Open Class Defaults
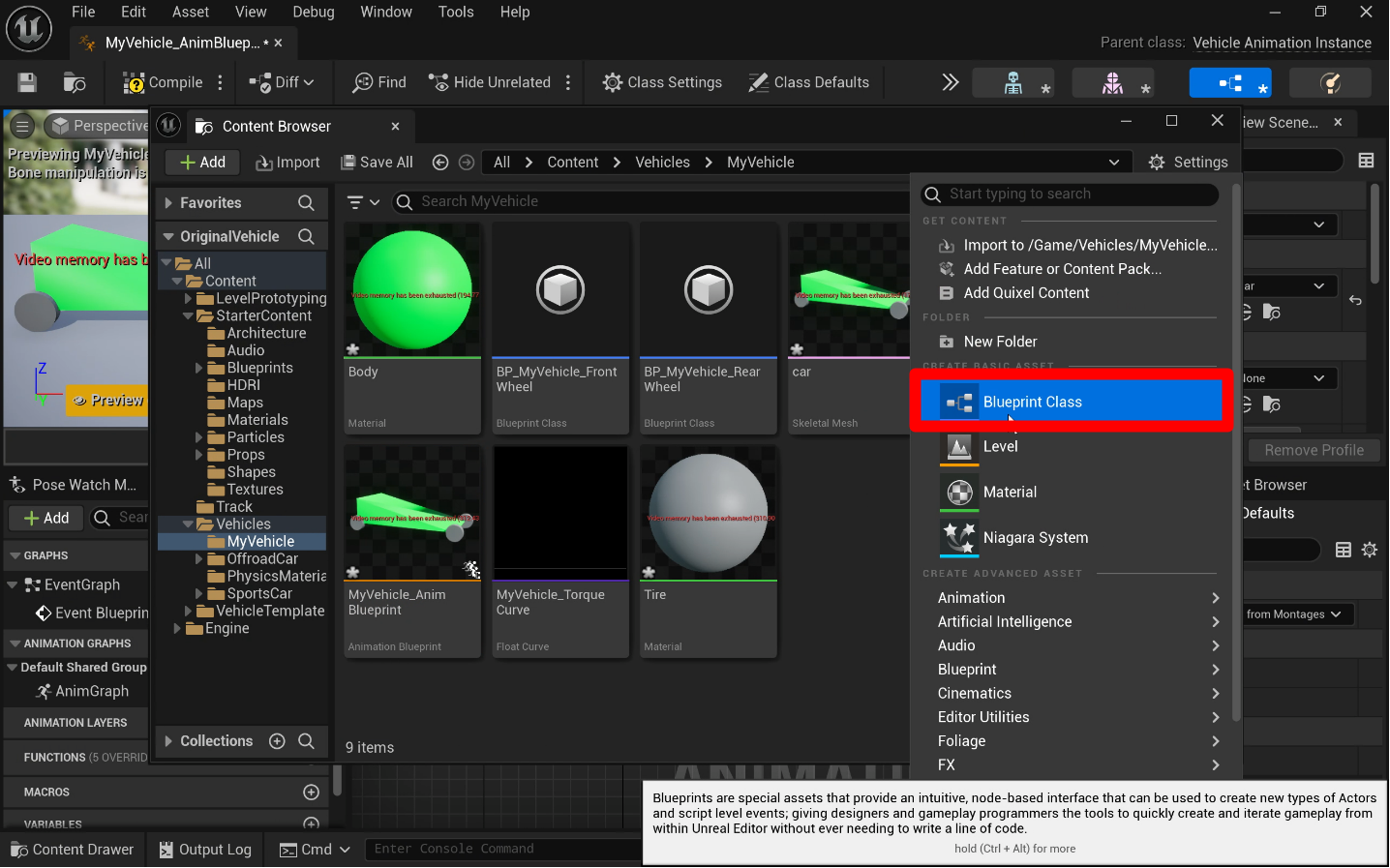 809,82
